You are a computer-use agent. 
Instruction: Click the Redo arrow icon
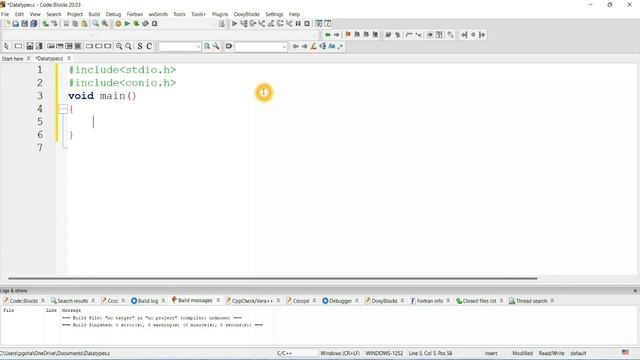click(54, 24)
